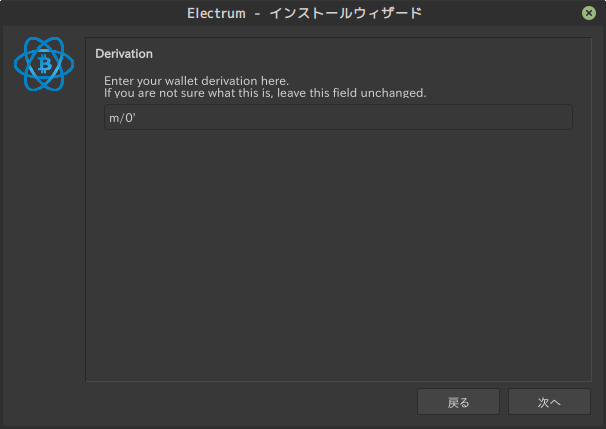Click the Electrum atom logo
Screen dimensions: 606x429
coord(44,66)
